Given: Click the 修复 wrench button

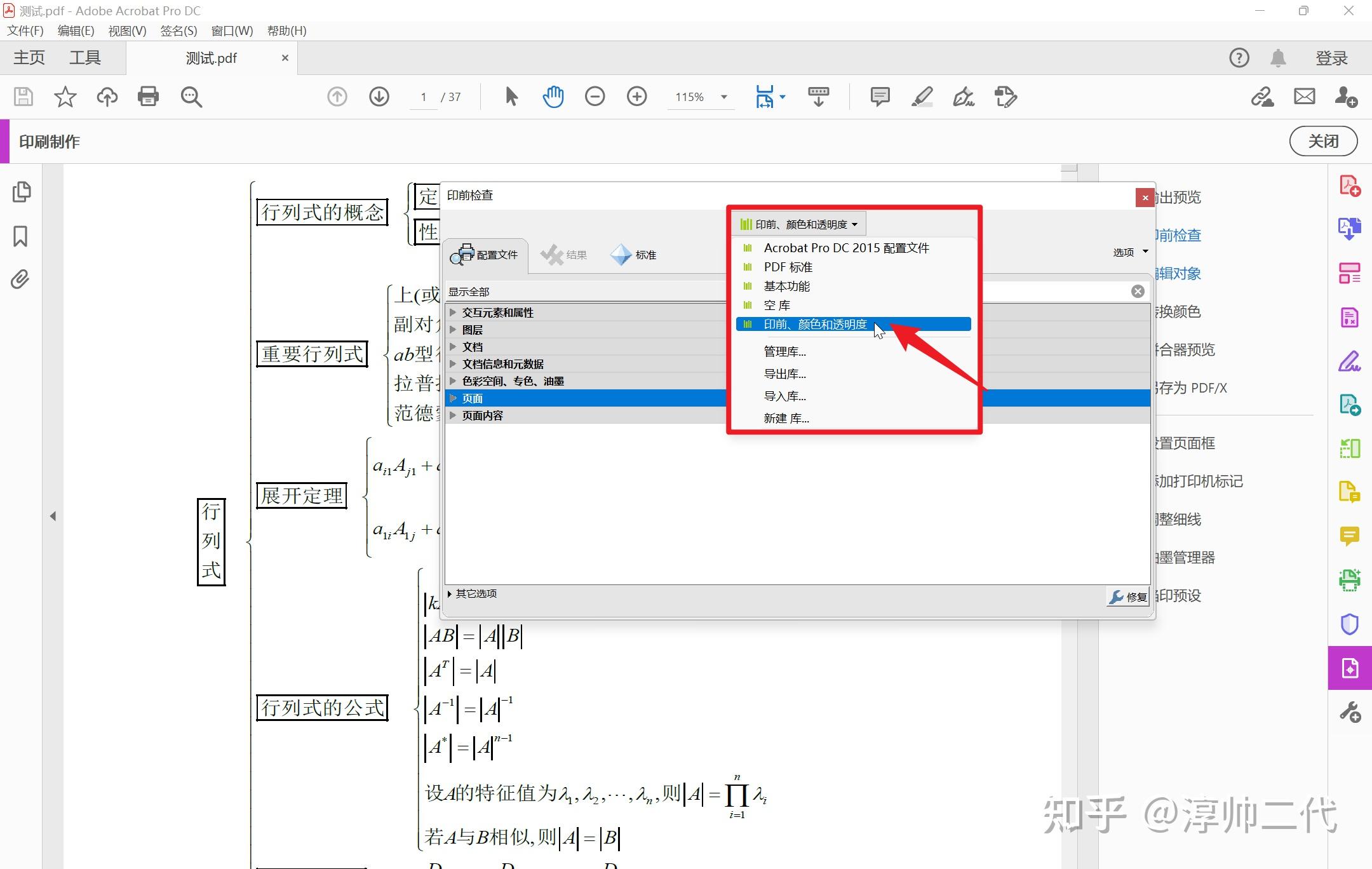Looking at the screenshot, I should click(x=1128, y=596).
